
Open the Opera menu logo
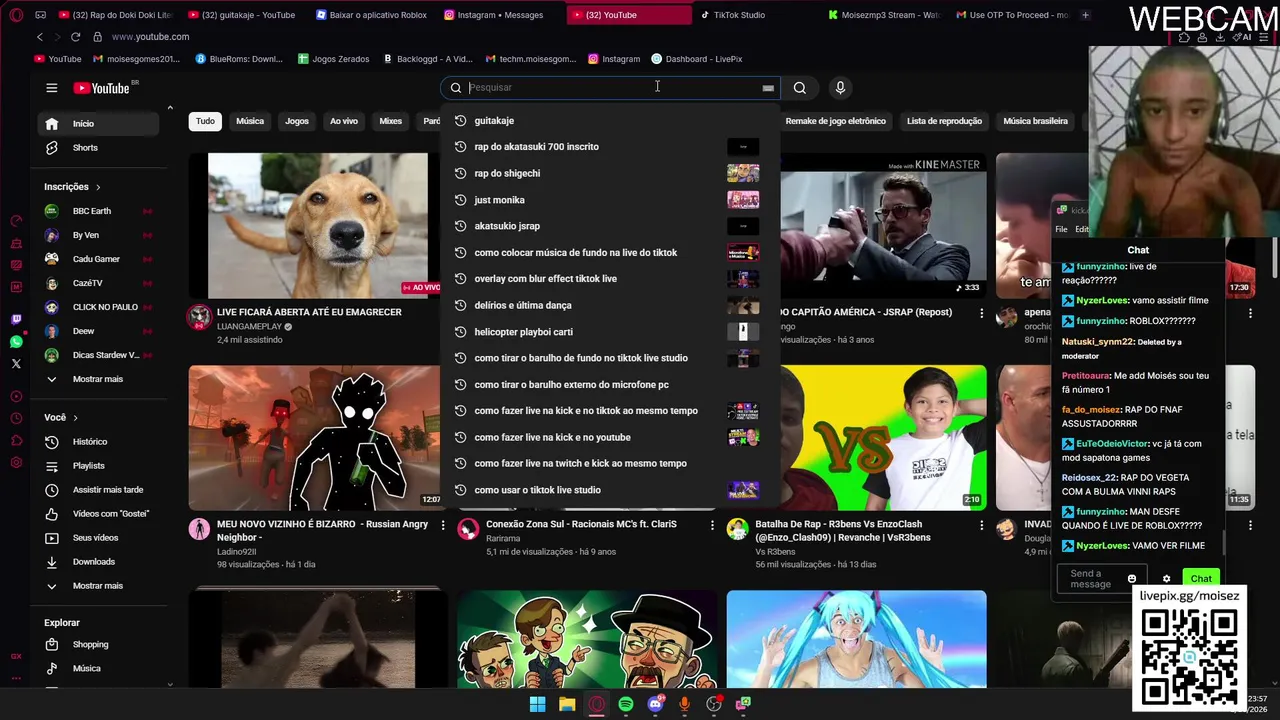(16, 15)
